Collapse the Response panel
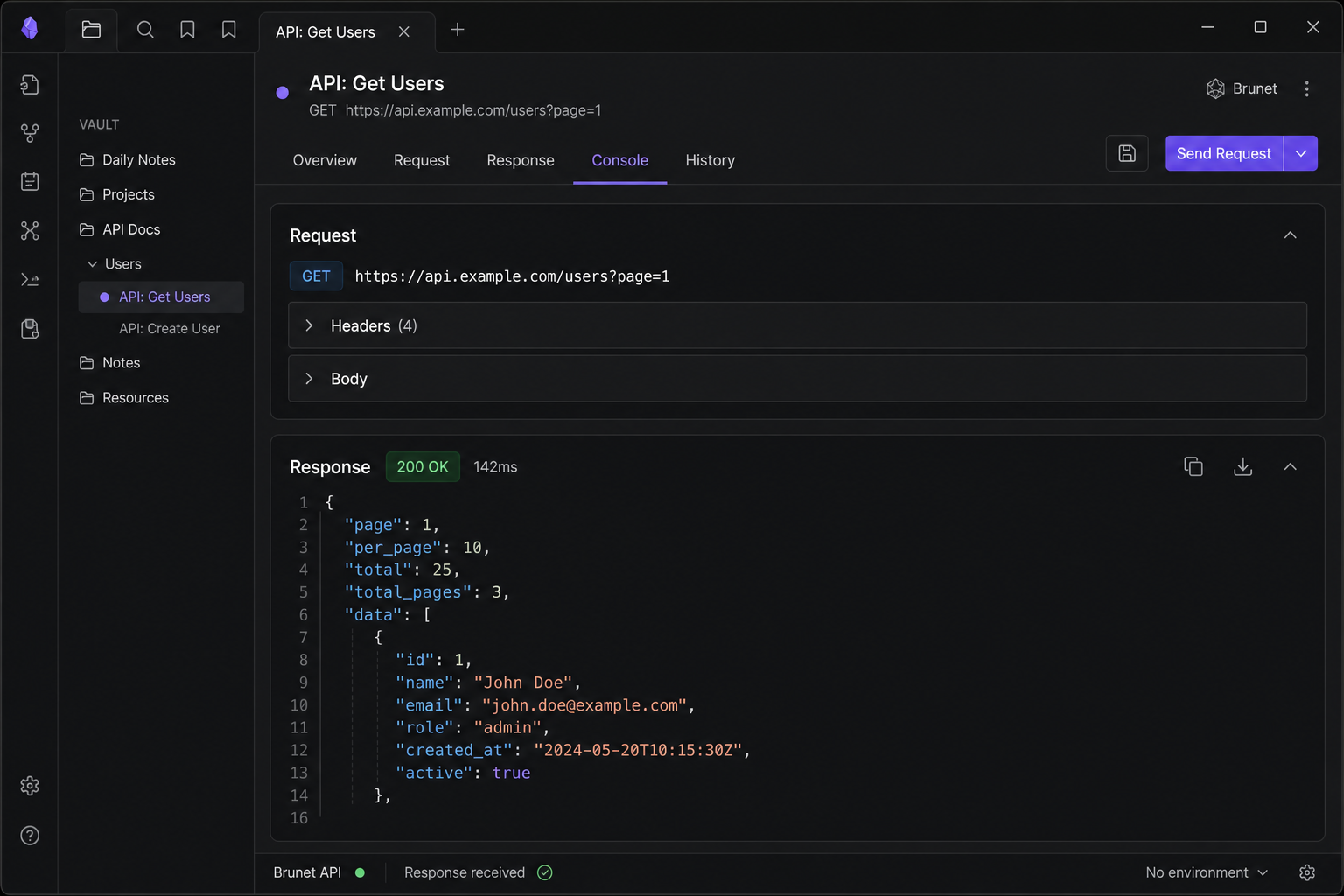Image resolution: width=1344 pixels, height=896 pixels. click(x=1290, y=466)
